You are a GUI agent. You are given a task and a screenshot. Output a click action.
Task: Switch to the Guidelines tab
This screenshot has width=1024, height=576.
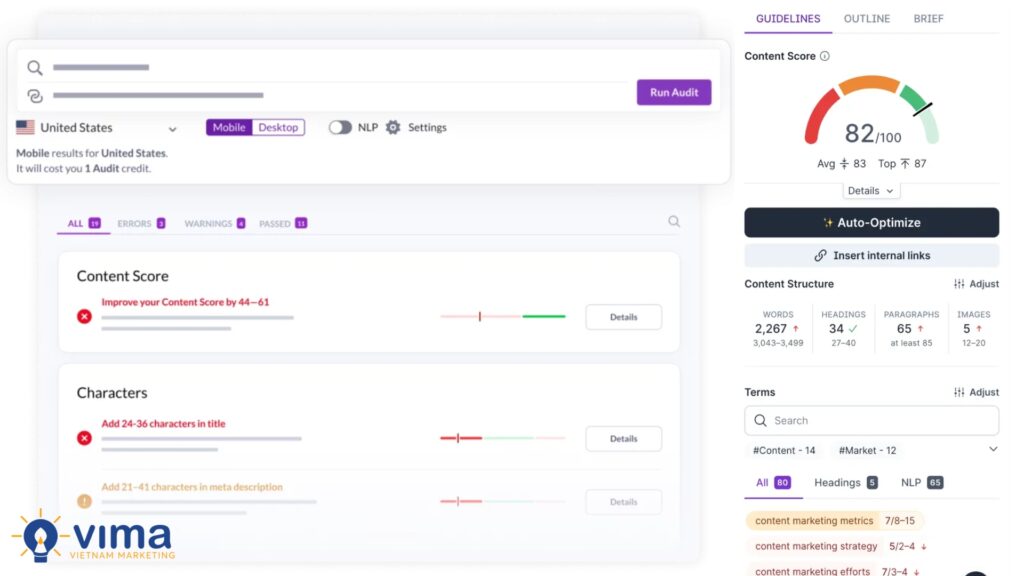tap(788, 18)
